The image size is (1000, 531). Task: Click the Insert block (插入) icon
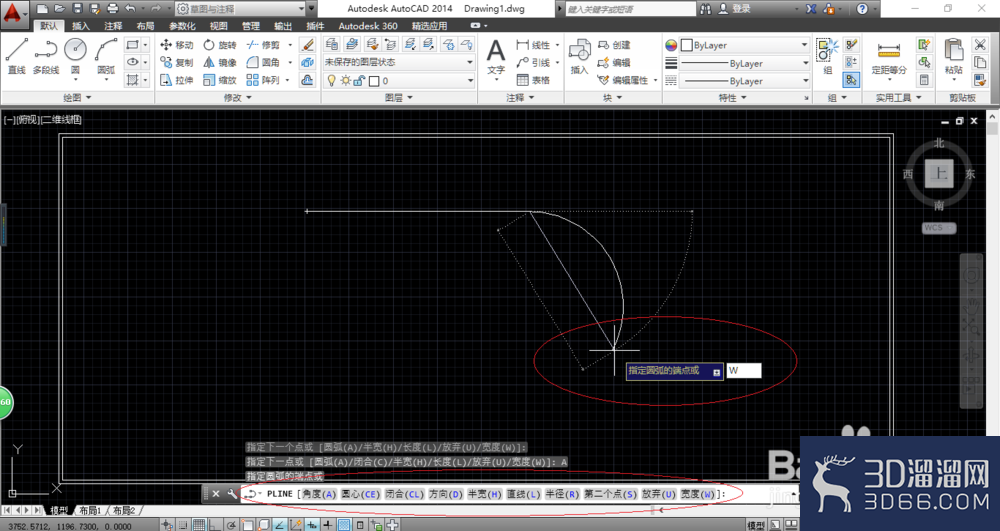[579, 56]
